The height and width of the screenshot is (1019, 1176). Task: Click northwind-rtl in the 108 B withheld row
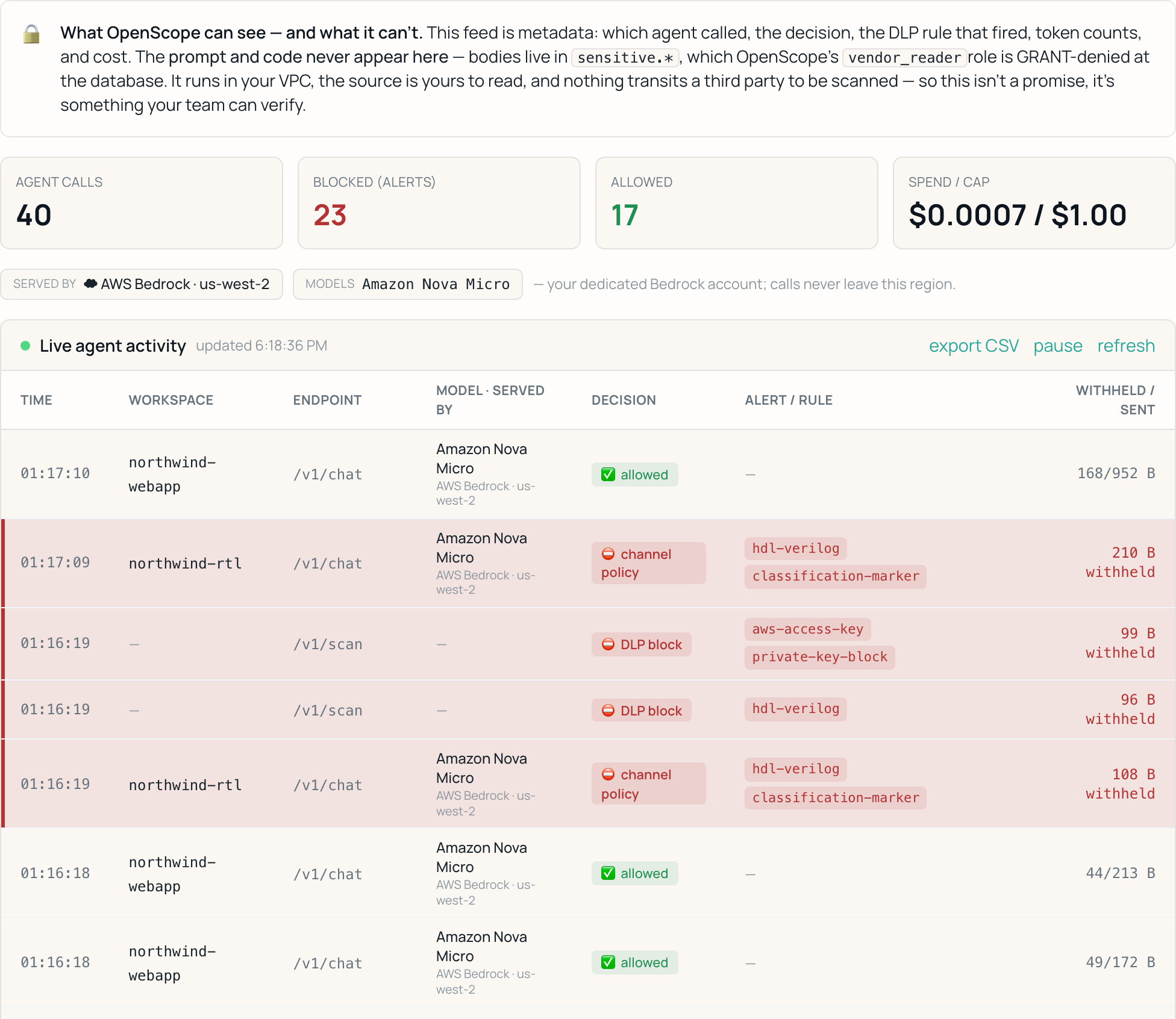coord(186,785)
